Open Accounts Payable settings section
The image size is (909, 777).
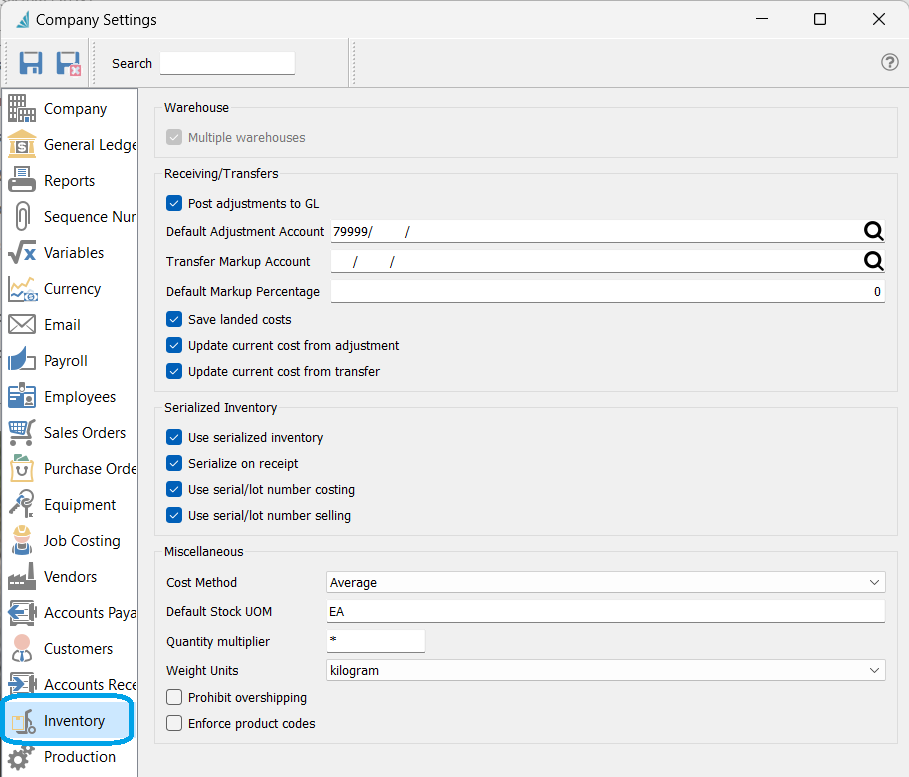coord(70,612)
